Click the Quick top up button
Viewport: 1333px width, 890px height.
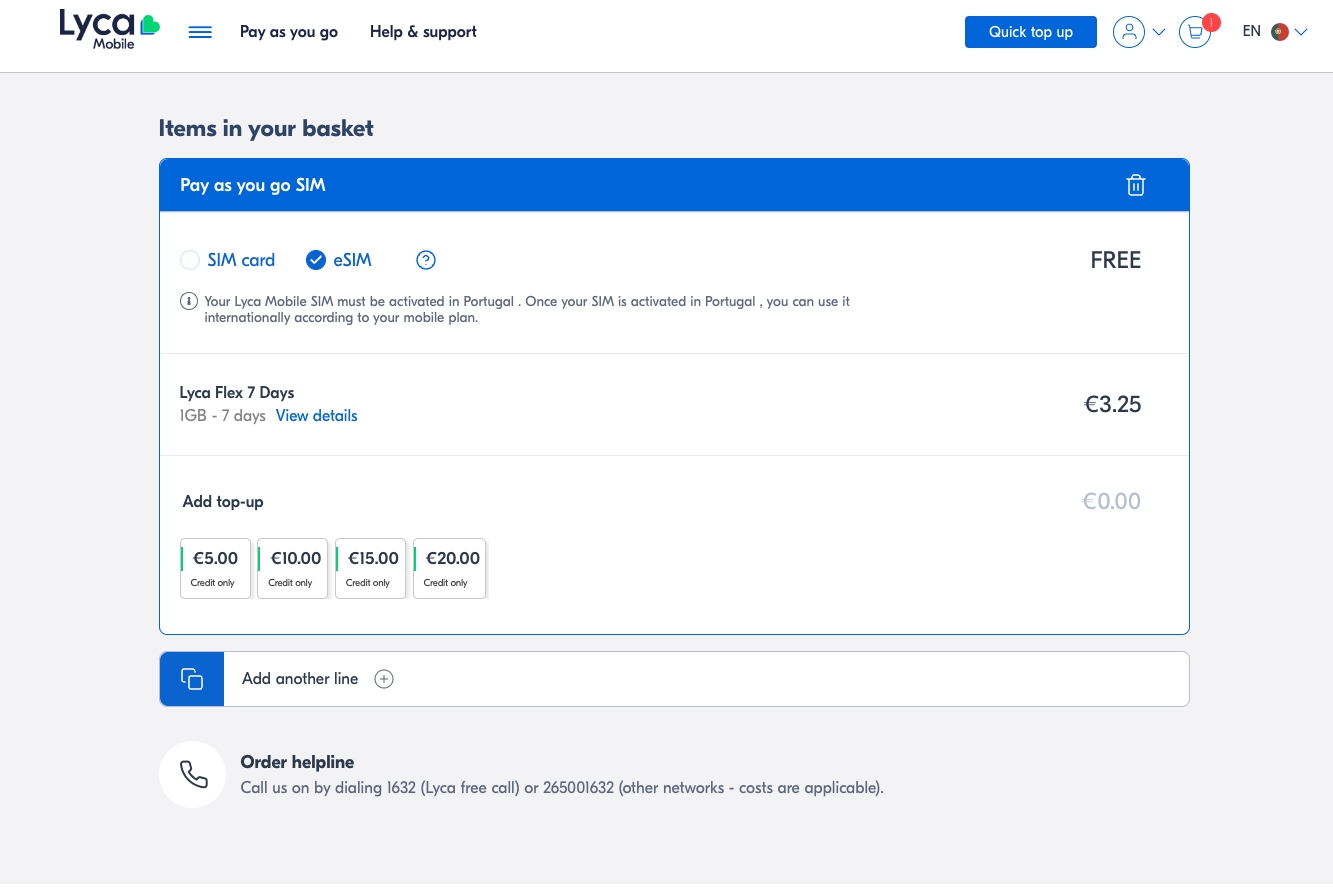pyautogui.click(x=1031, y=32)
